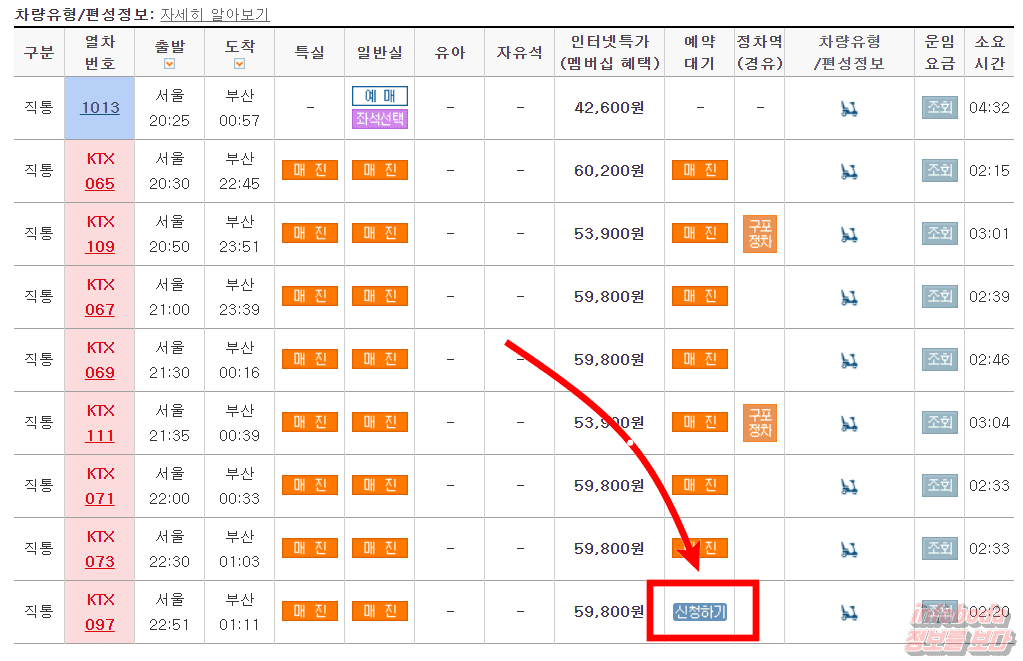The width and height of the screenshot is (1023, 661).
Task: Select arrival 부산 01:11 cell
Action: coord(239,612)
